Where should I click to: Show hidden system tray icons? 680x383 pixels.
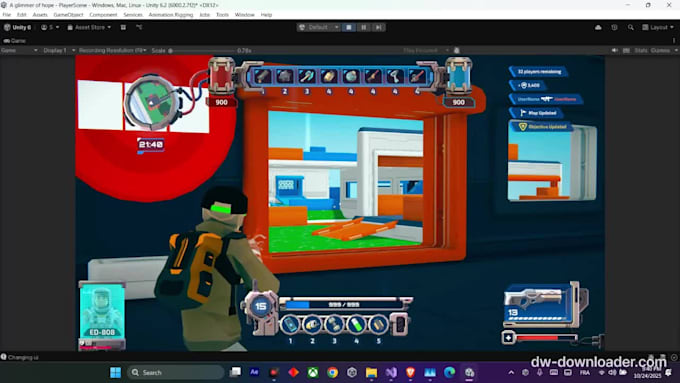[511, 373]
